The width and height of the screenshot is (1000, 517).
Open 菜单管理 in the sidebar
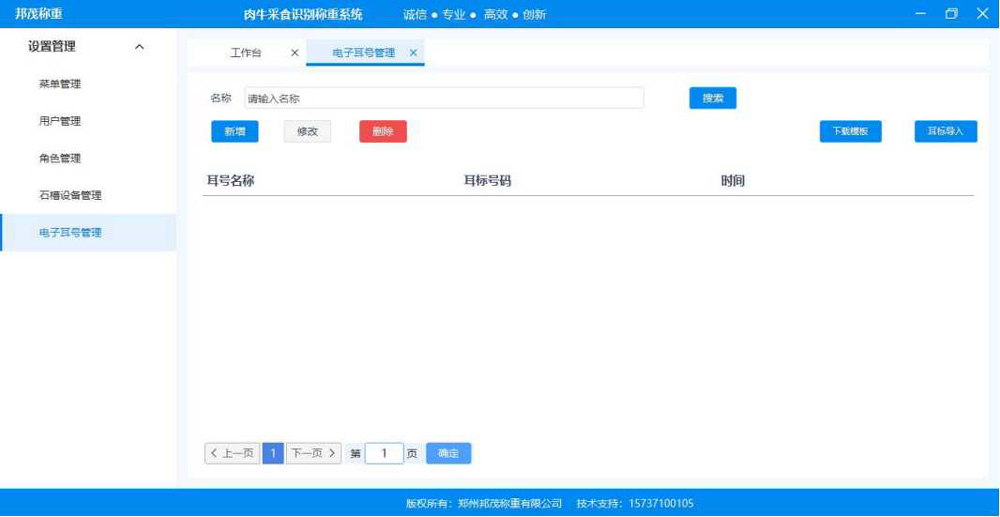click(60, 84)
